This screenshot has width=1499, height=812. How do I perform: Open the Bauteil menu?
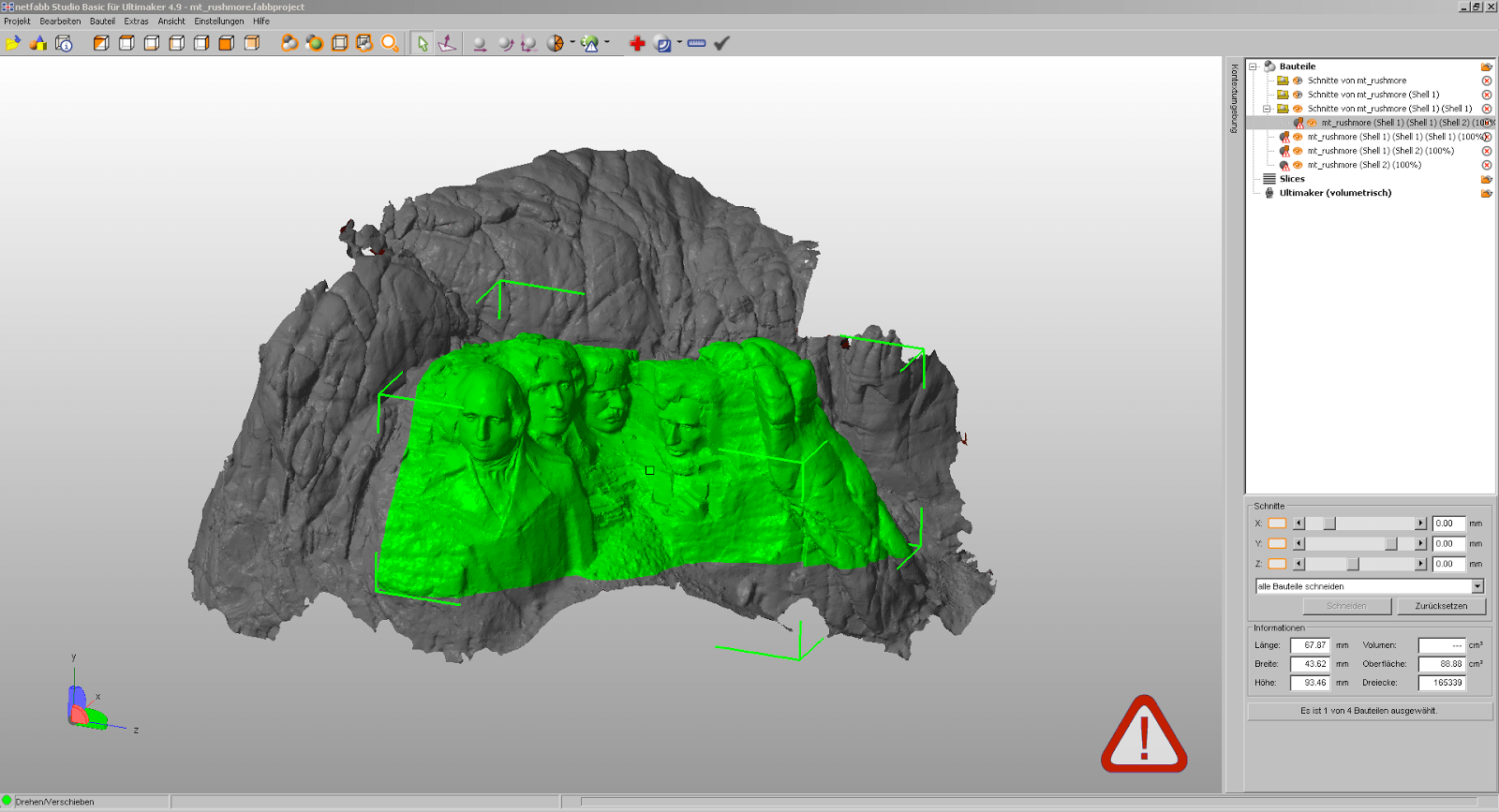pyautogui.click(x=102, y=21)
